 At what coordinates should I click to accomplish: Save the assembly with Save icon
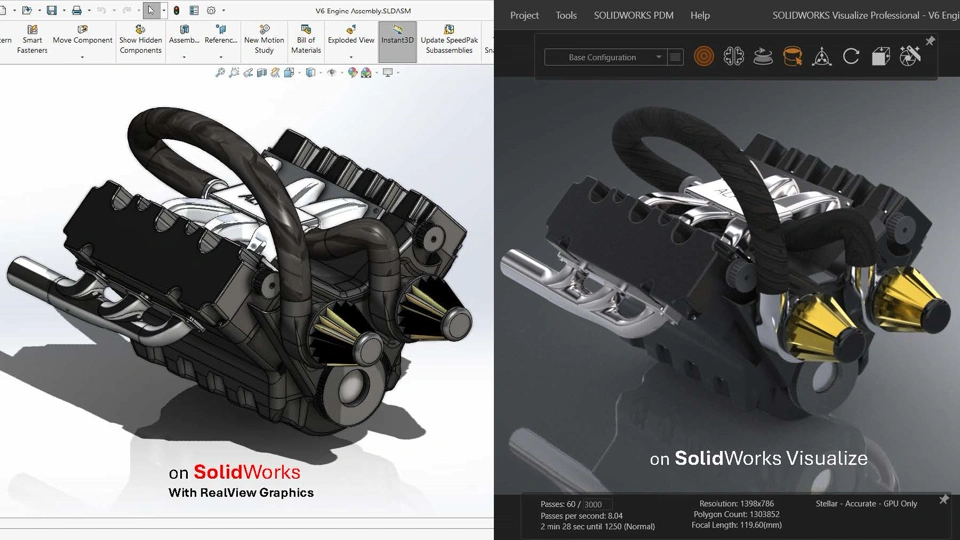tap(52, 10)
